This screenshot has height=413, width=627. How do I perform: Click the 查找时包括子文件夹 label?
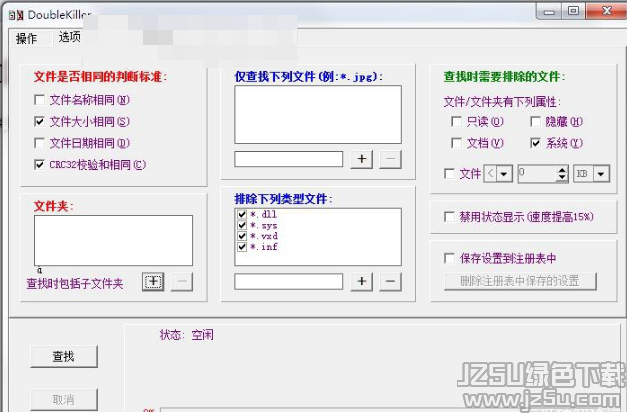tap(75, 283)
